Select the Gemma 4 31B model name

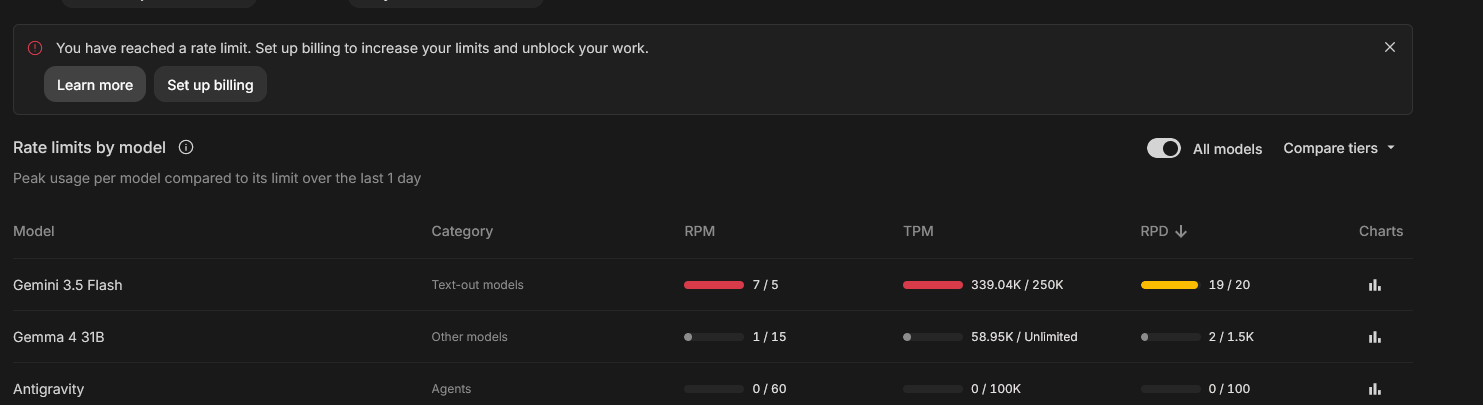pos(59,337)
